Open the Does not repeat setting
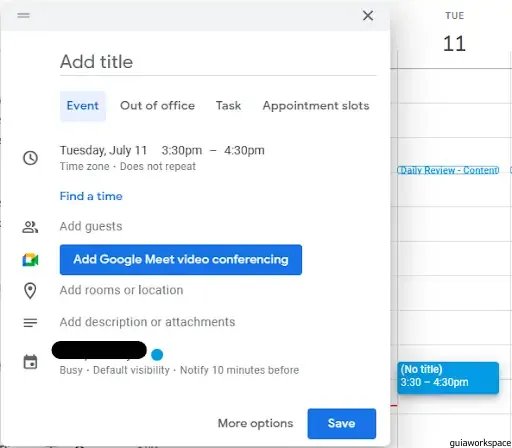This screenshot has height=448, width=512. (158, 166)
